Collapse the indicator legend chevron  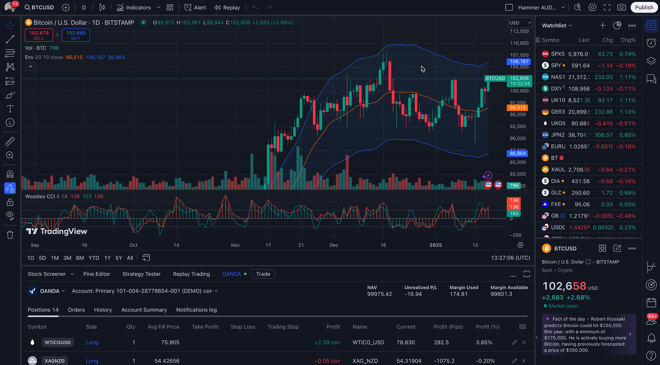pyautogui.click(x=30, y=67)
